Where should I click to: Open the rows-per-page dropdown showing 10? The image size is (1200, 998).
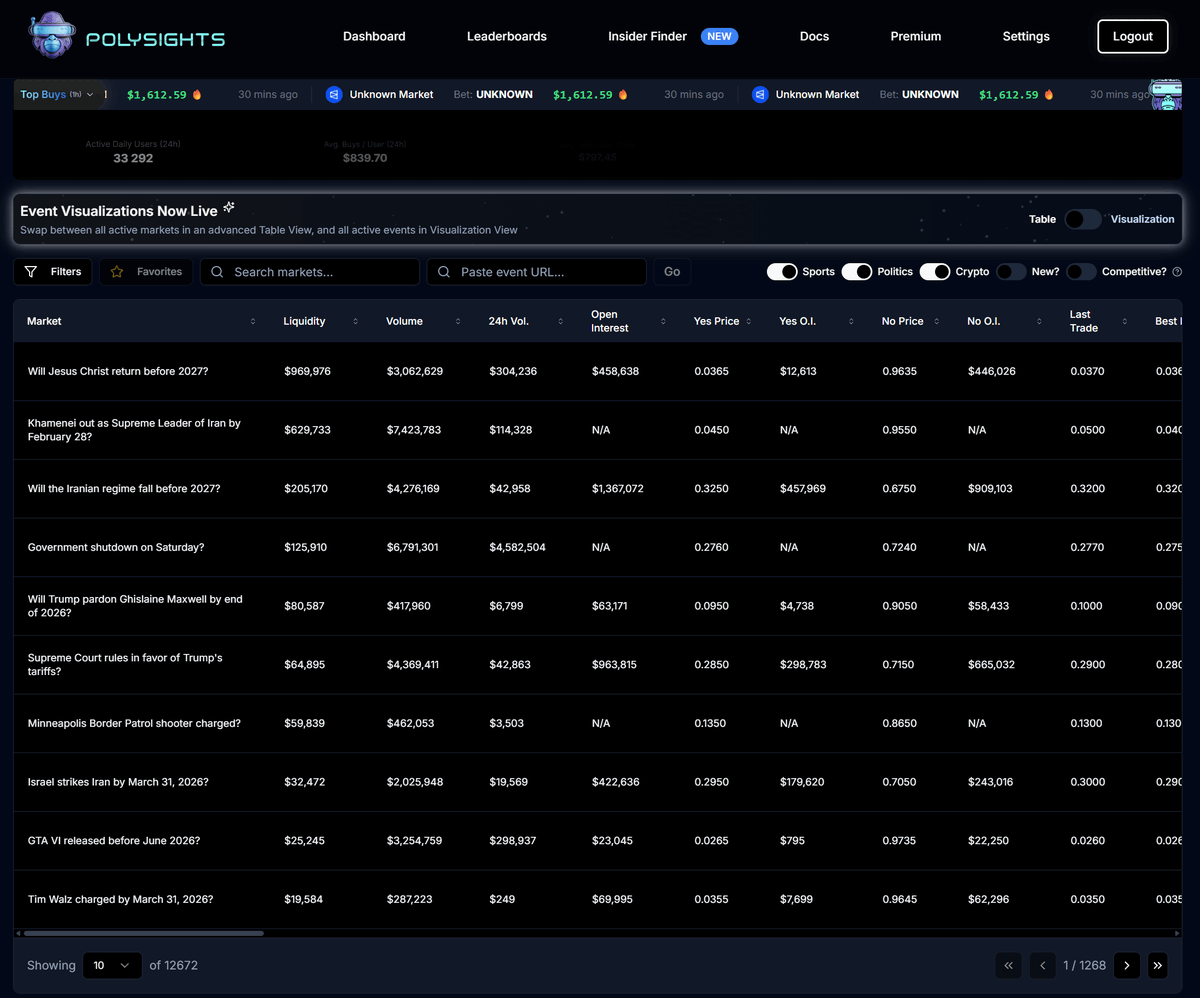point(112,965)
